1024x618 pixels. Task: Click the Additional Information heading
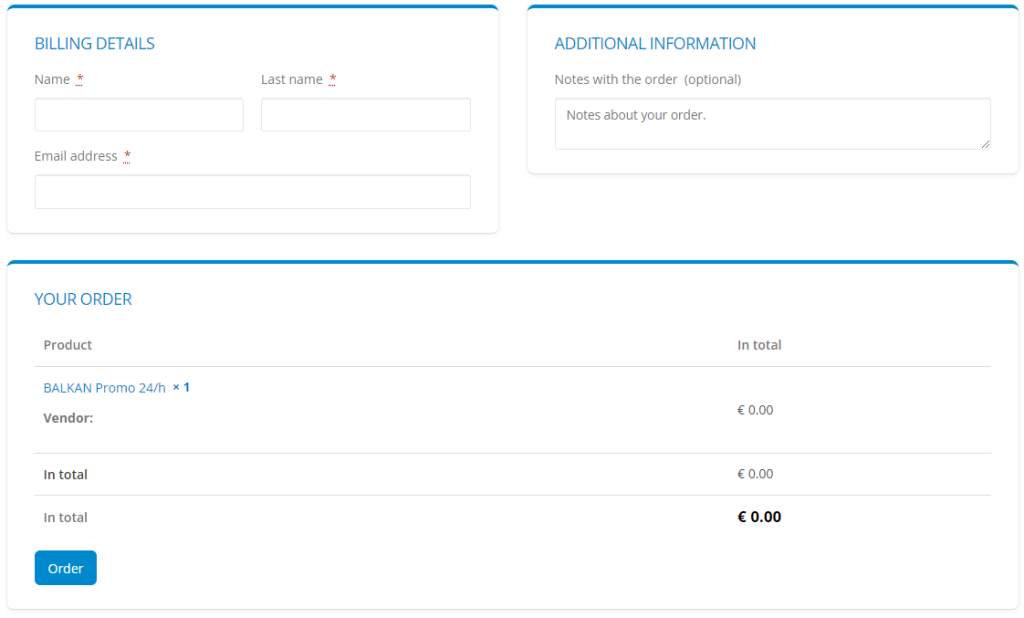655,44
